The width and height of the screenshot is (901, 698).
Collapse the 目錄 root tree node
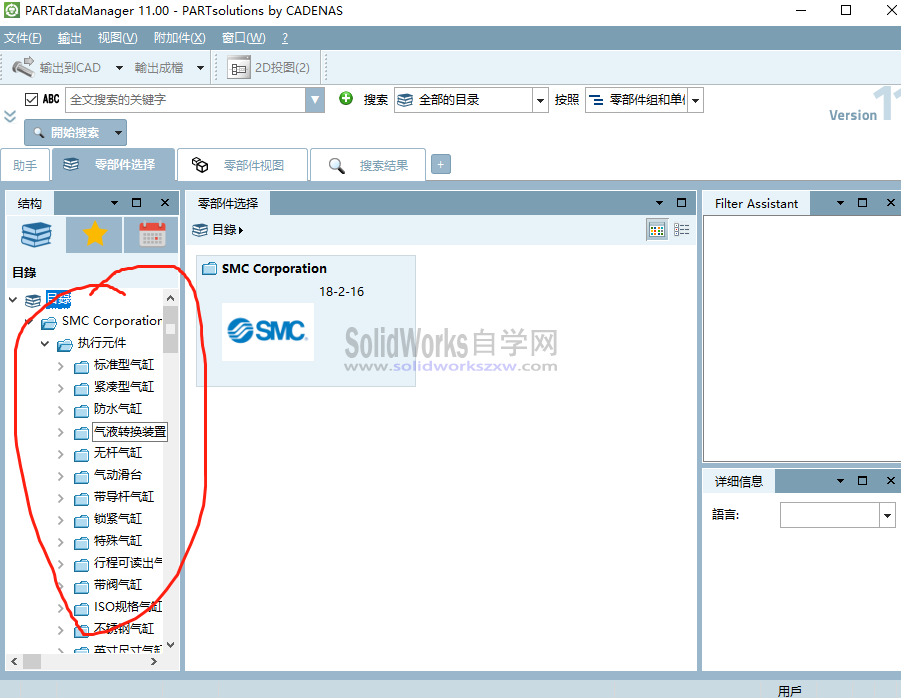click(11, 300)
